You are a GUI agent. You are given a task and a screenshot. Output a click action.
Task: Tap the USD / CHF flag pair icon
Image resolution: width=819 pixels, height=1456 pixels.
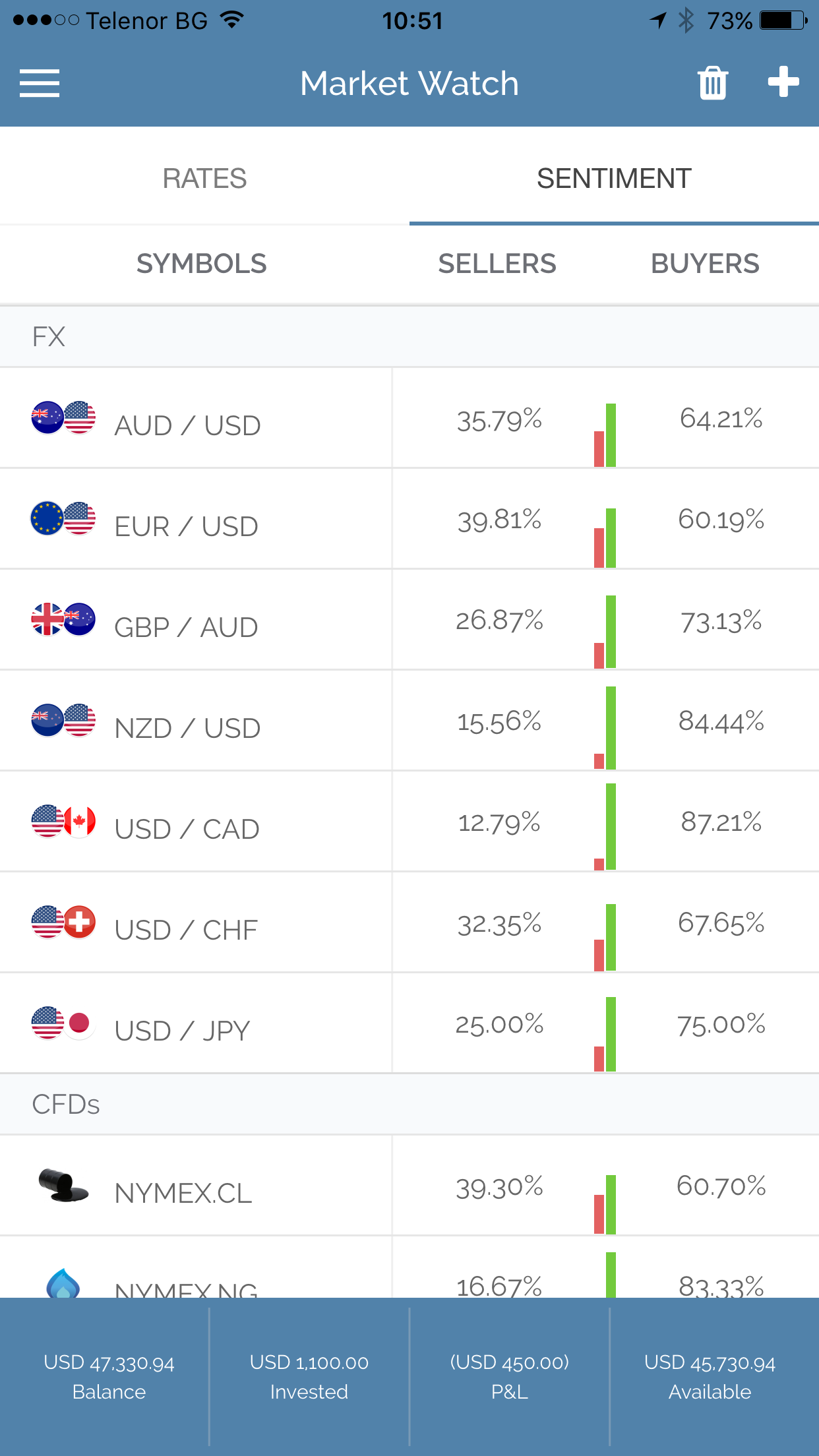[63, 922]
